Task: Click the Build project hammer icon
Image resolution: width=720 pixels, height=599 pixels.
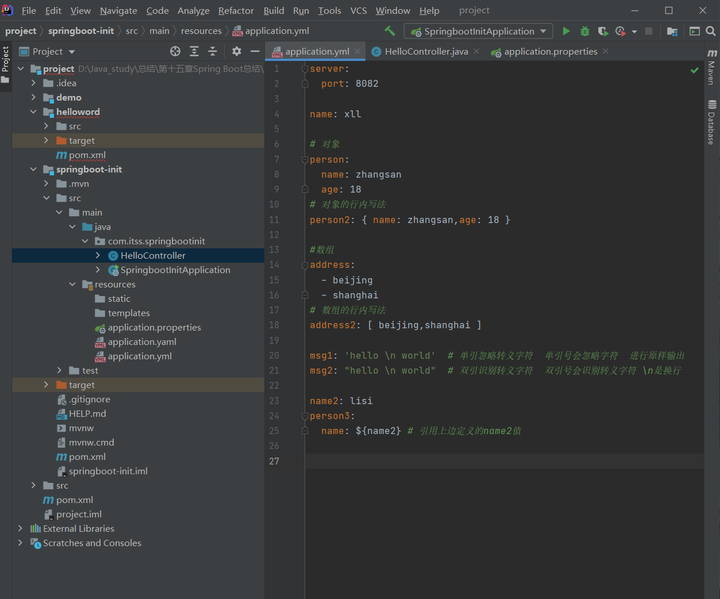Action: pos(390,31)
